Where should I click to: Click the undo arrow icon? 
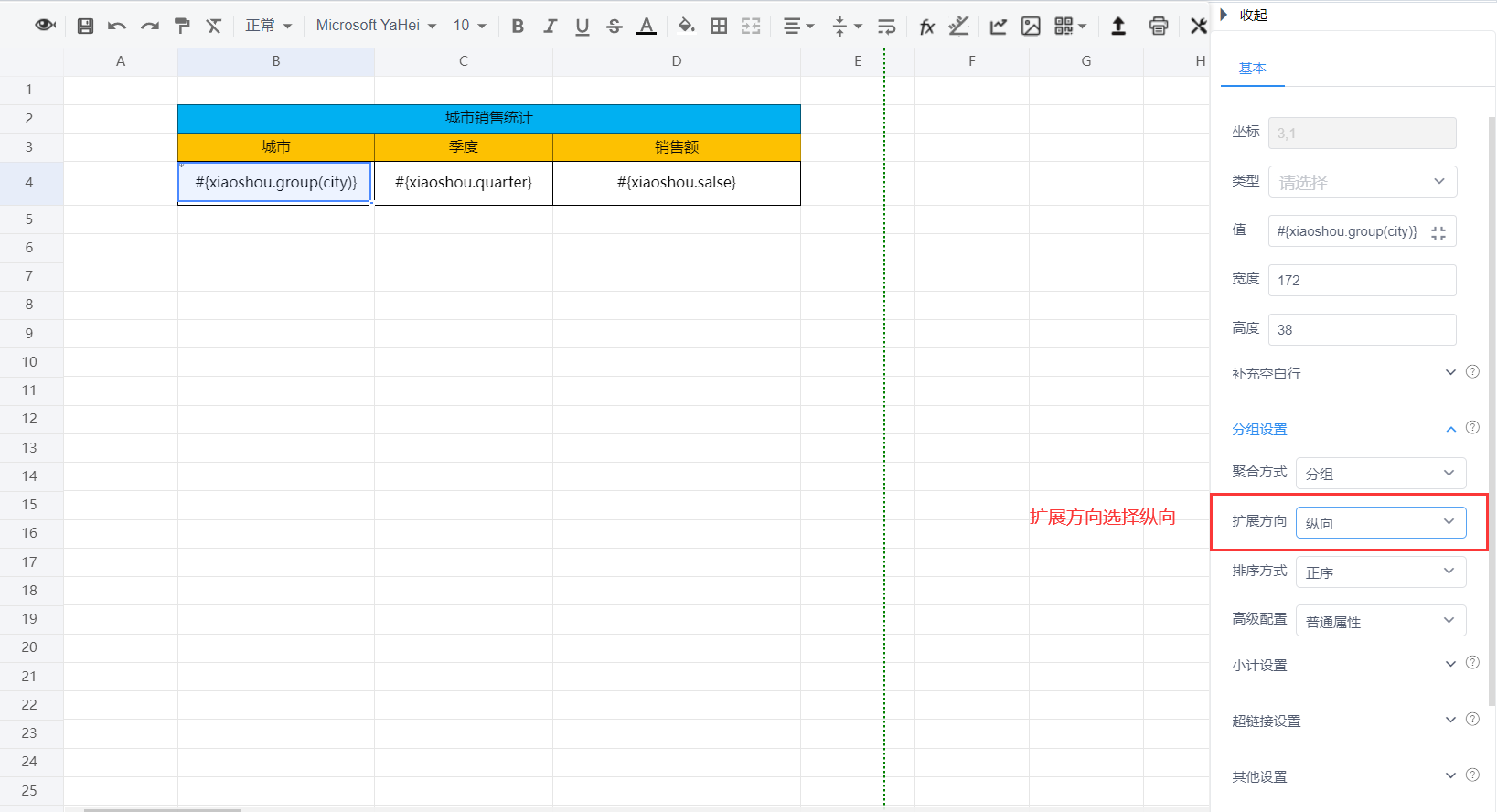click(x=116, y=26)
